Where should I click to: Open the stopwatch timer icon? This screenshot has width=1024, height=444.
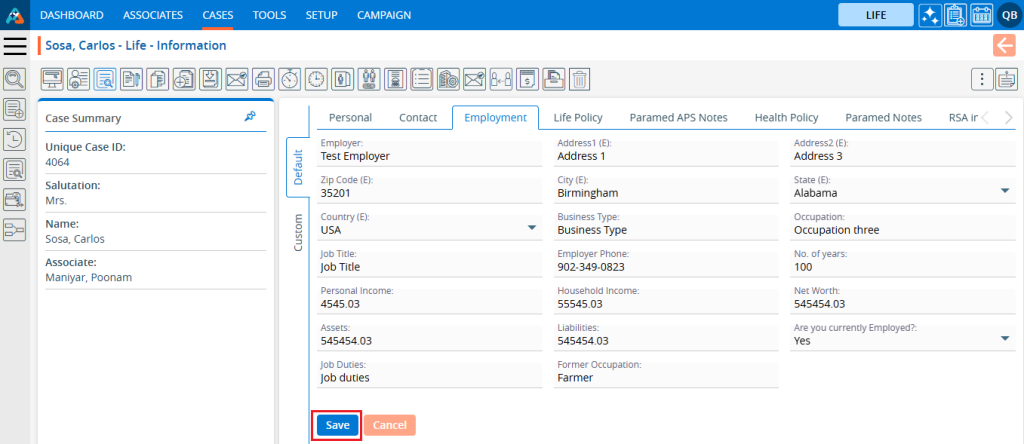[x=289, y=79]
